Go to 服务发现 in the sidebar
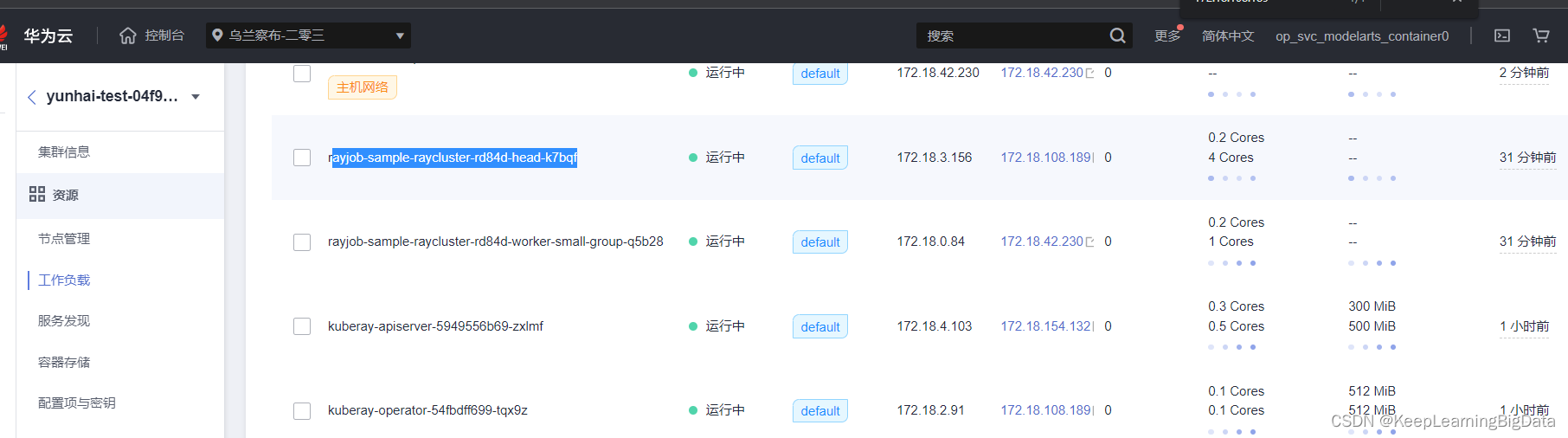Screen dimensions: 1568x438 click(64, 320)
